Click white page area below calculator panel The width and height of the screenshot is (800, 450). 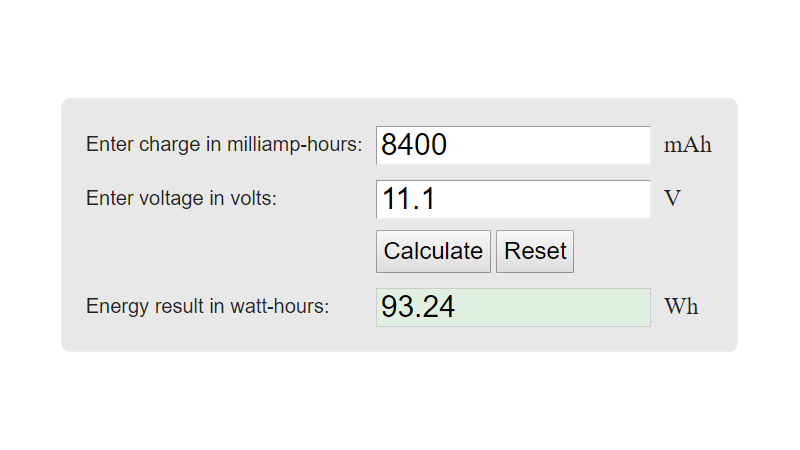pyautogui.click(x=400, y=400)
